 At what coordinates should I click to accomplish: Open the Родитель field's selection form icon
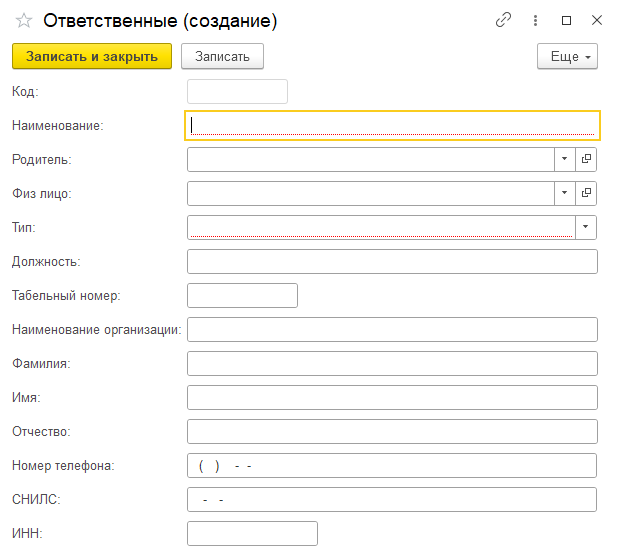point(586,159)
